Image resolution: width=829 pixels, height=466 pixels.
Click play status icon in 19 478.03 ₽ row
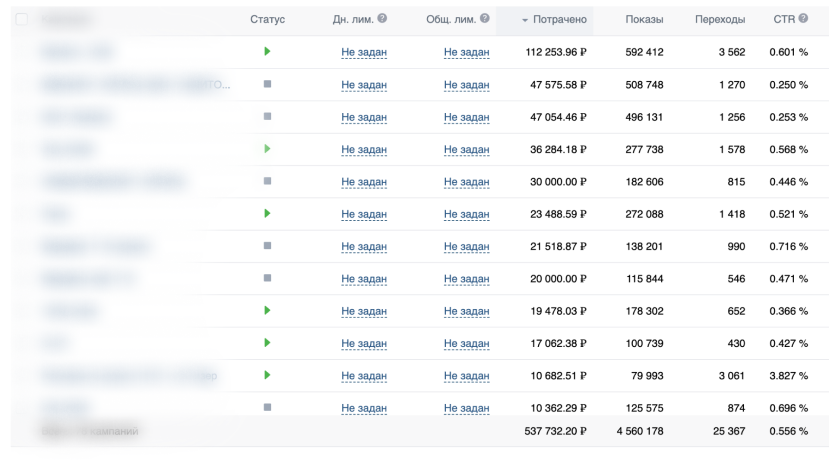267,310
